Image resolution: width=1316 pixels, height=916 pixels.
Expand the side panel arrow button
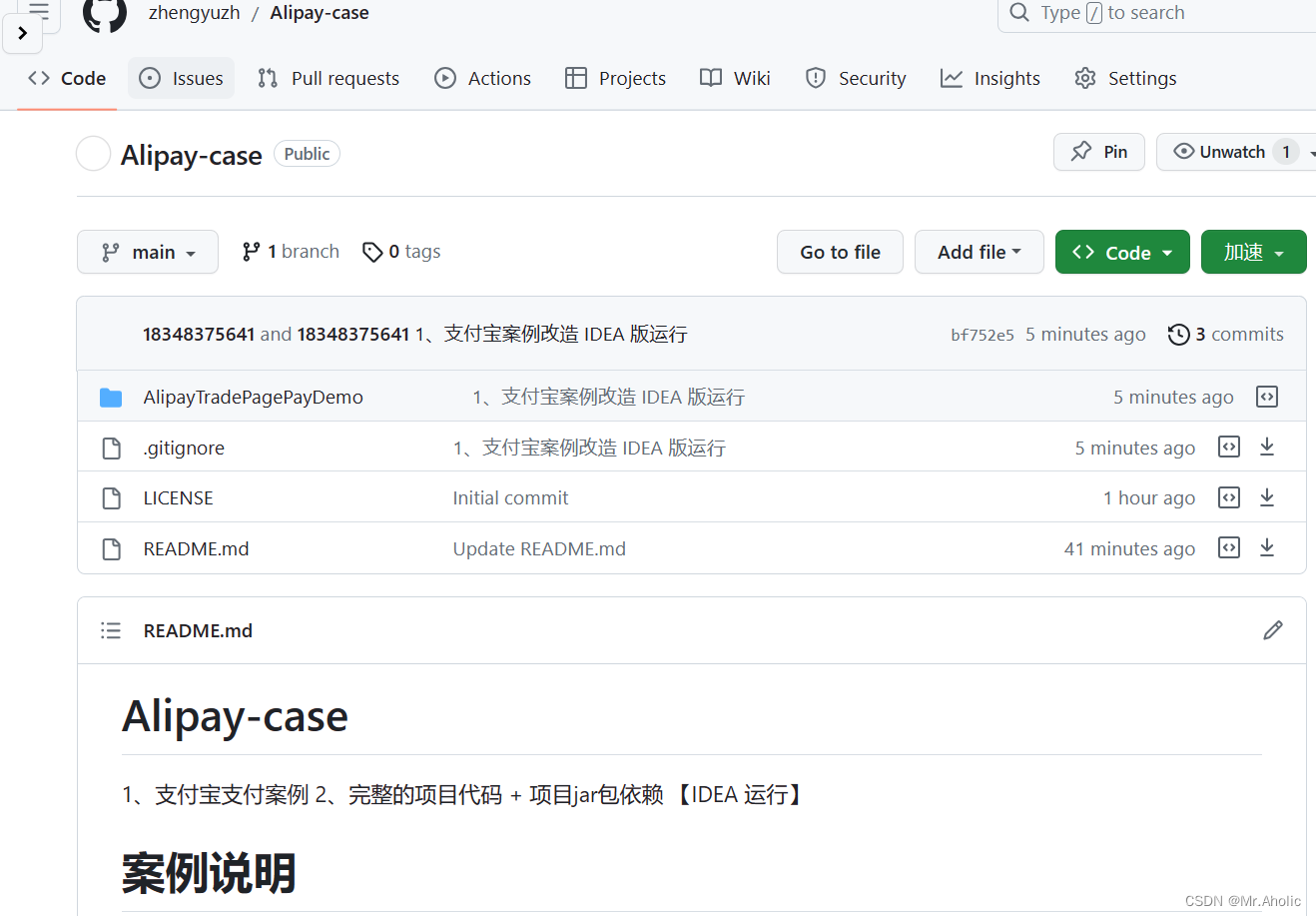(x=22, y=33)
